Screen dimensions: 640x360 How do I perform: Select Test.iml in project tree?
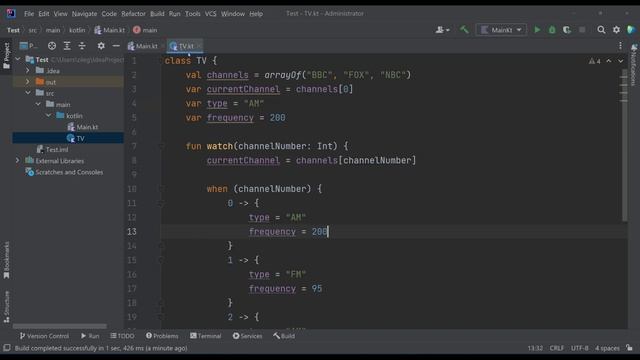point(52,149)
